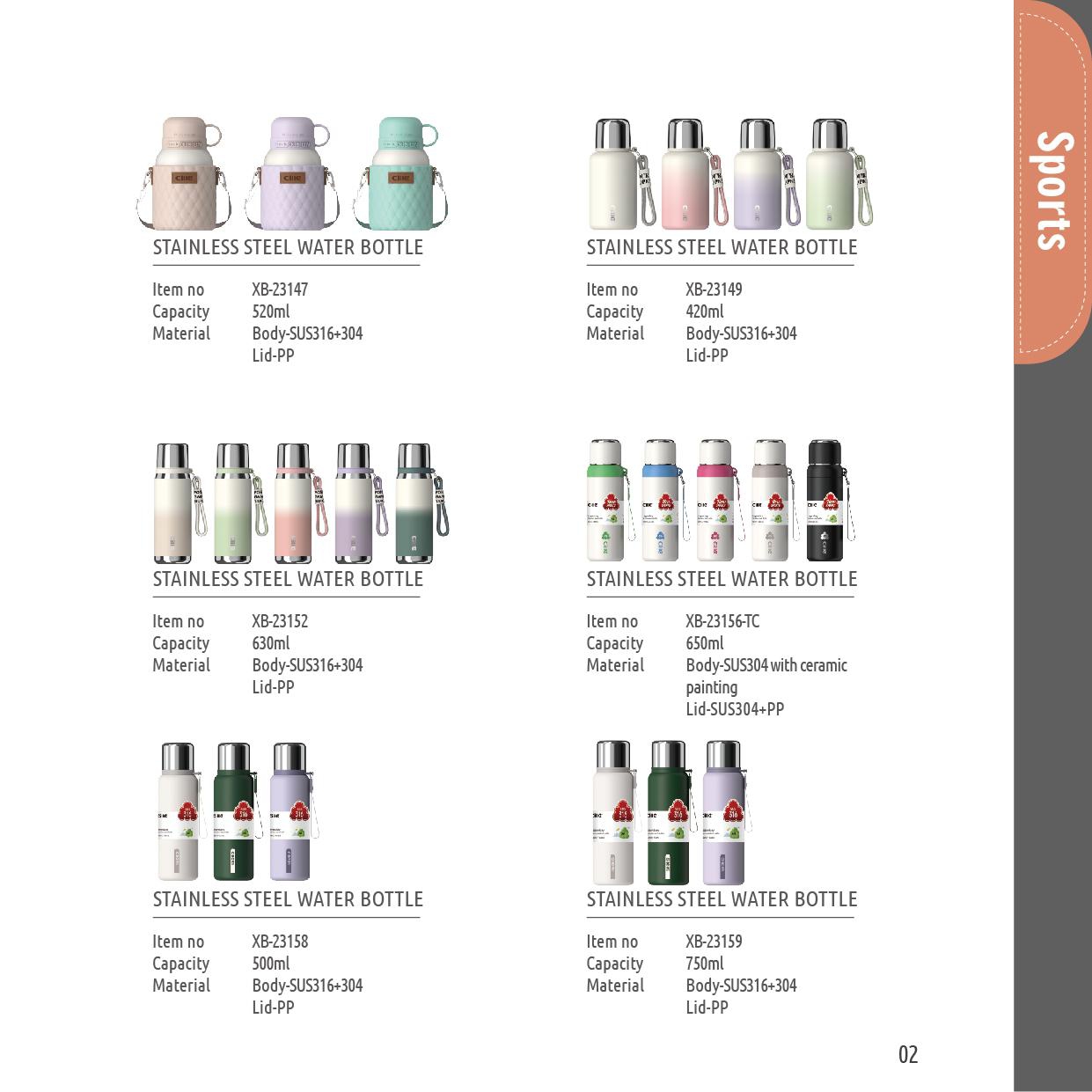Select the black XB-23156-TC bottle image
The width and height of the screenshot is (1092, 1092).
[828, 500]
